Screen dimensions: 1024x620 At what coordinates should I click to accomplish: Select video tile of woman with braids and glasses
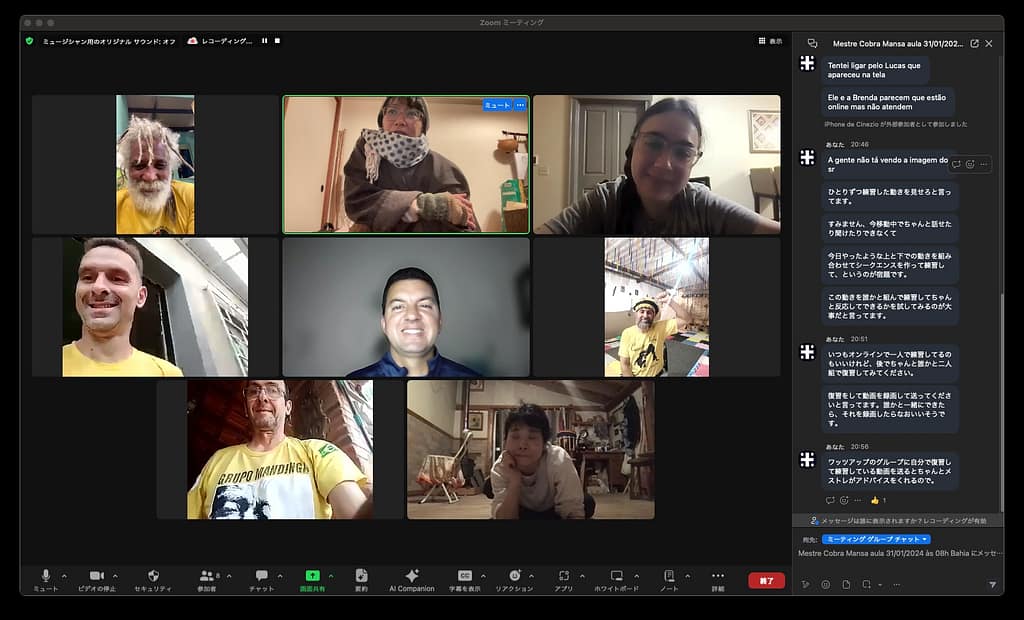point(656,165)
